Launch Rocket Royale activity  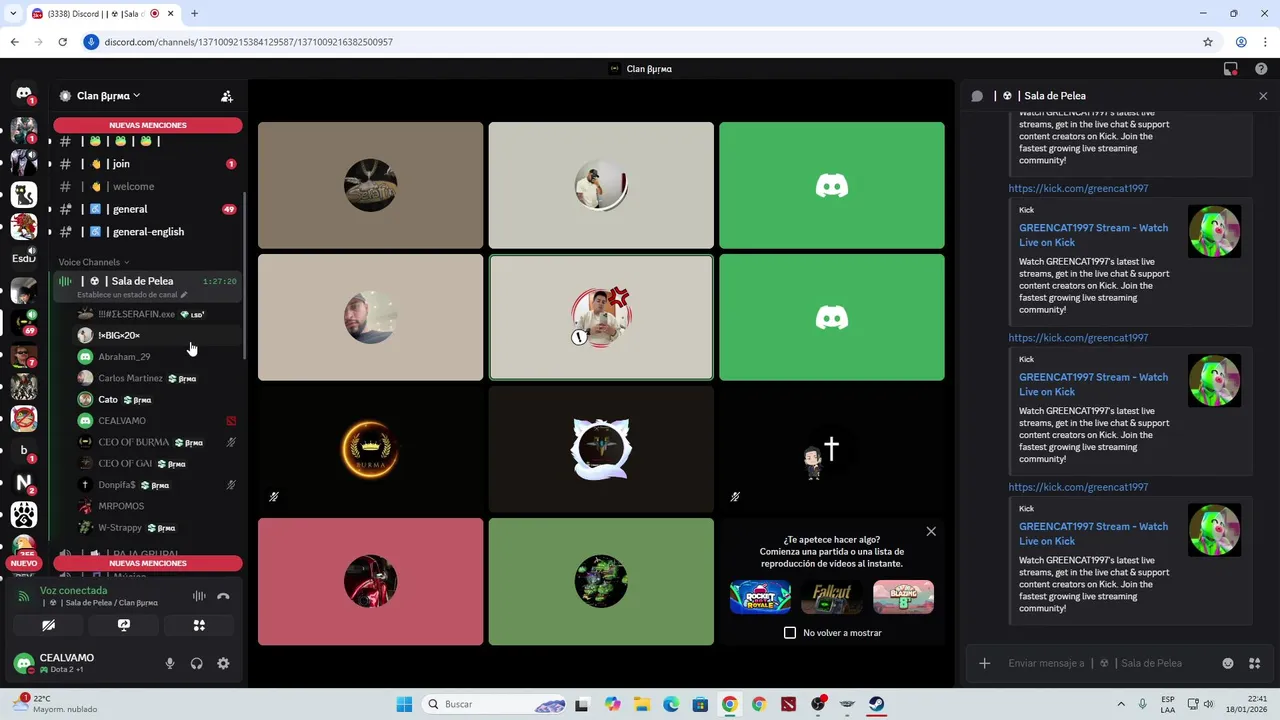(760, 597)
